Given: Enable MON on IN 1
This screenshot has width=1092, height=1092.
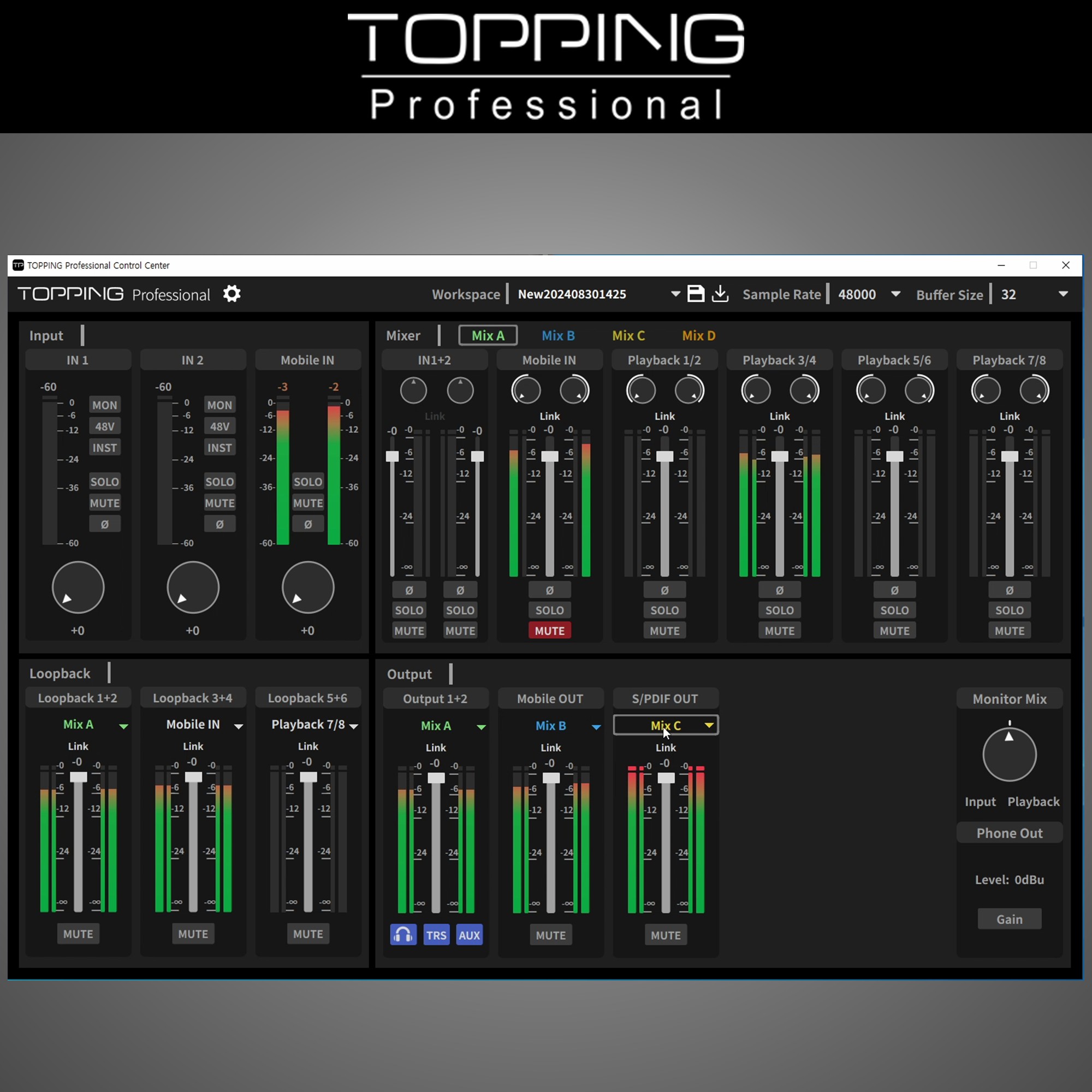Looking at the screenshot, I should click(x=105, y=405).
